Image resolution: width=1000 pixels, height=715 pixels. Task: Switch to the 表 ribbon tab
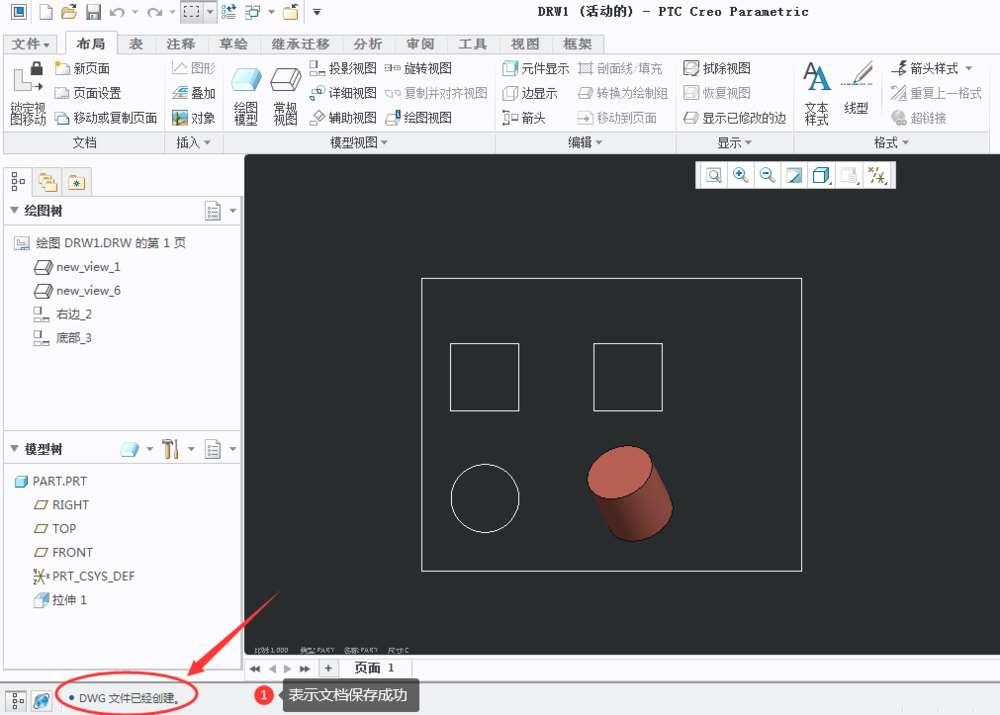click(x=136, y=44)
